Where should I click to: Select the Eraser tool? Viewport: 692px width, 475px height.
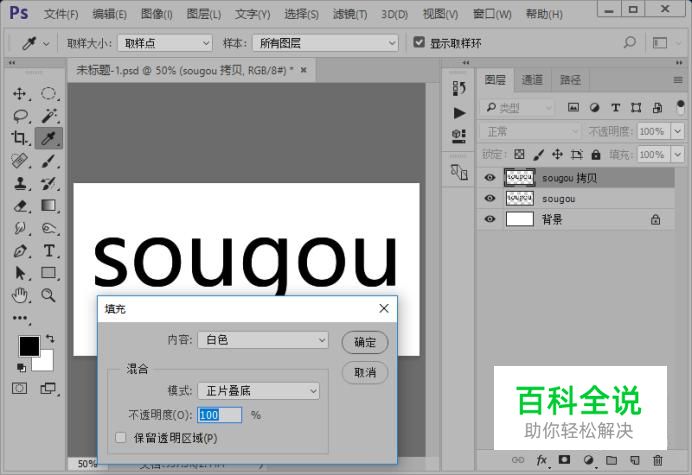click(20, 206)
